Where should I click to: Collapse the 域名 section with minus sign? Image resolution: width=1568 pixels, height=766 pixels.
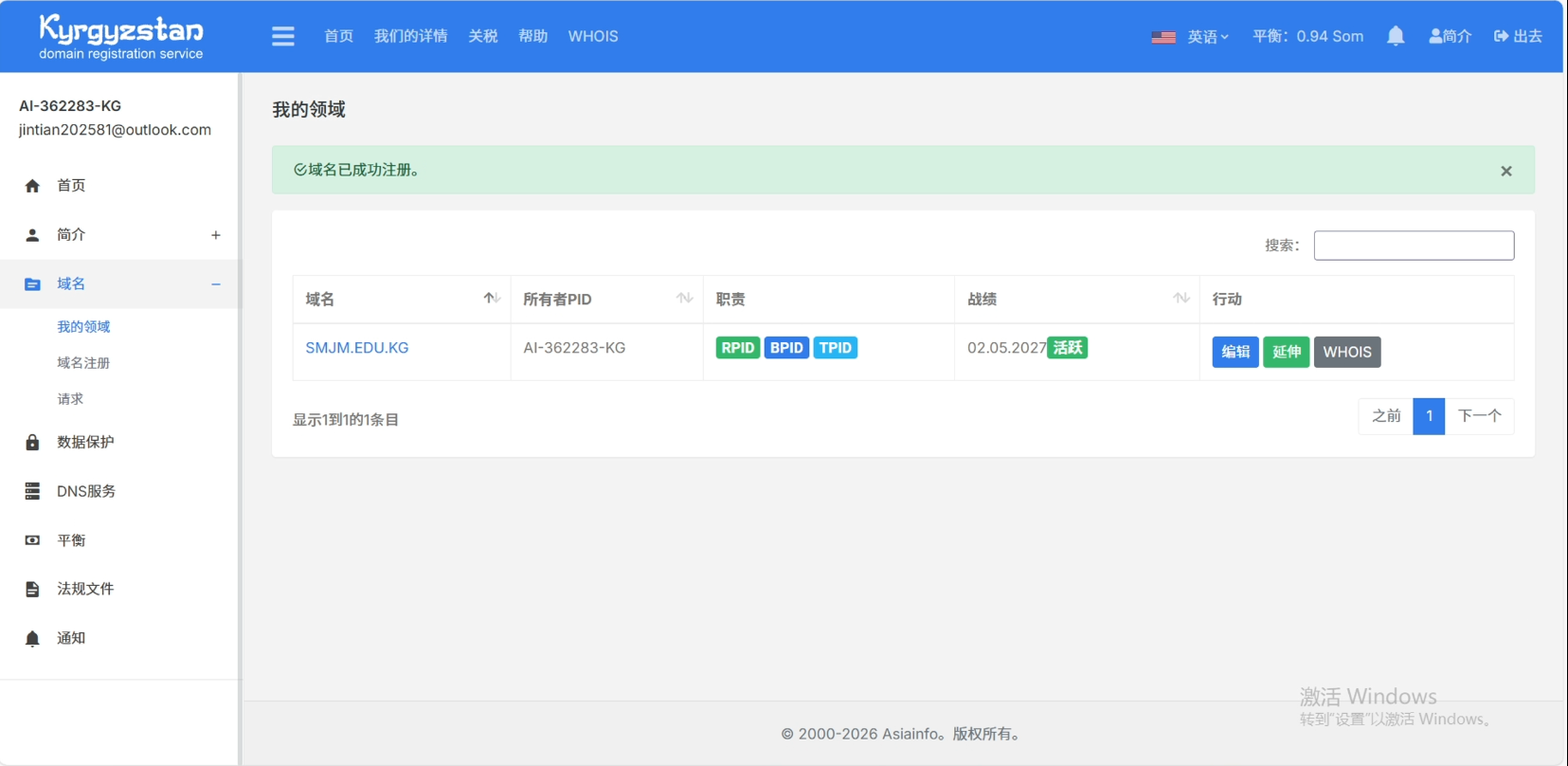pos(216,284)
